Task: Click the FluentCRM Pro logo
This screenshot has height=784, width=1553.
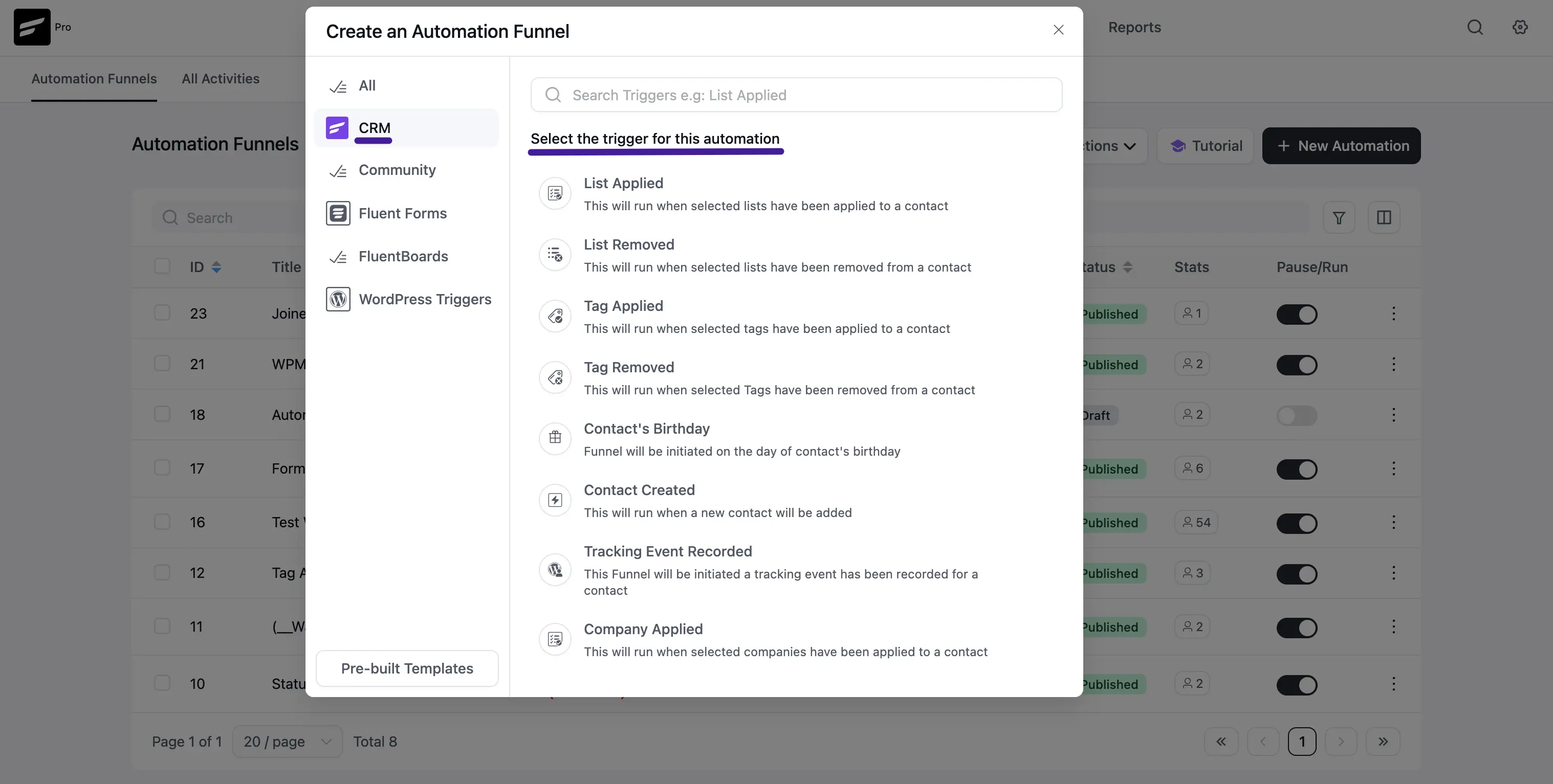Action: click(x=32, y=27)
